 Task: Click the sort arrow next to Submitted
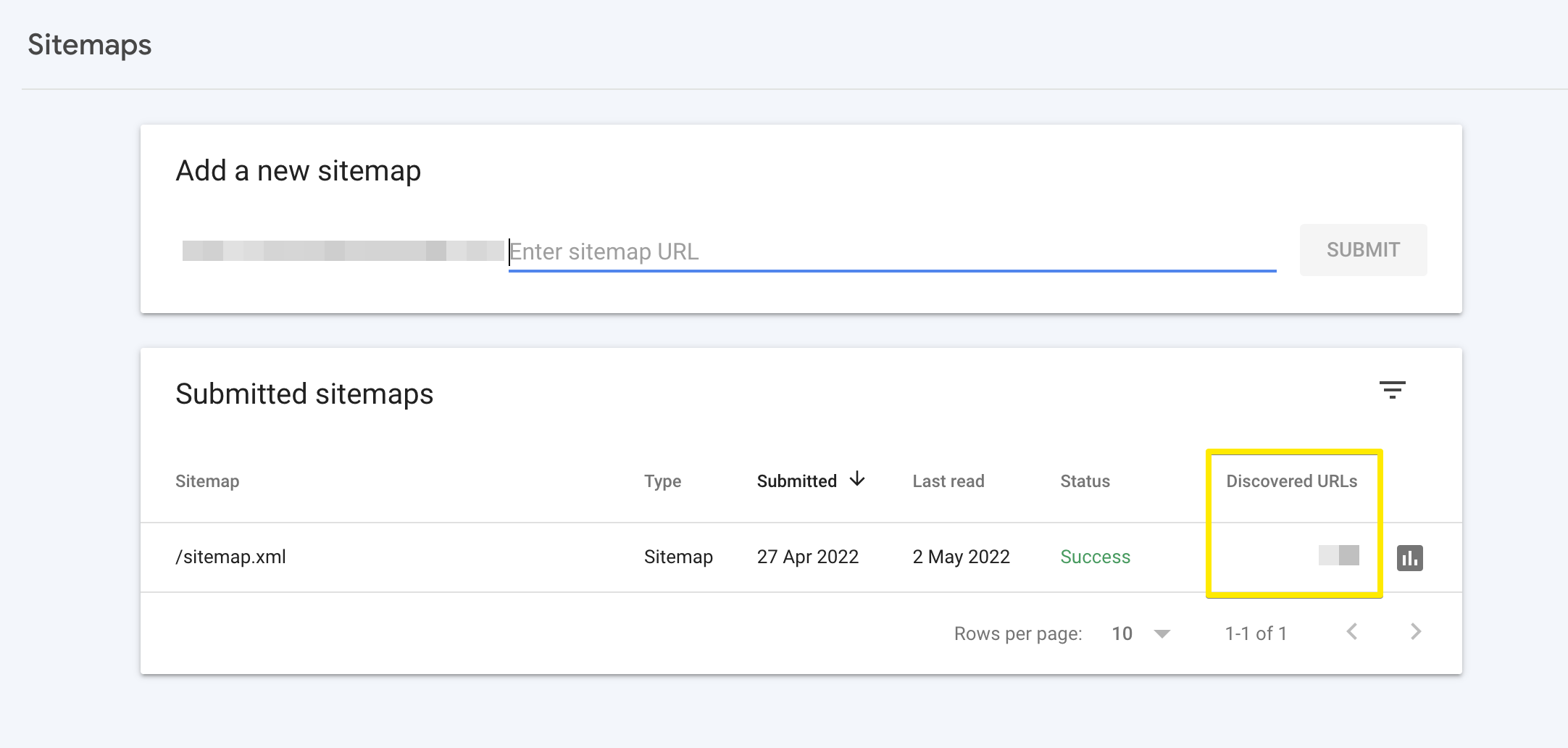(858, 480)
